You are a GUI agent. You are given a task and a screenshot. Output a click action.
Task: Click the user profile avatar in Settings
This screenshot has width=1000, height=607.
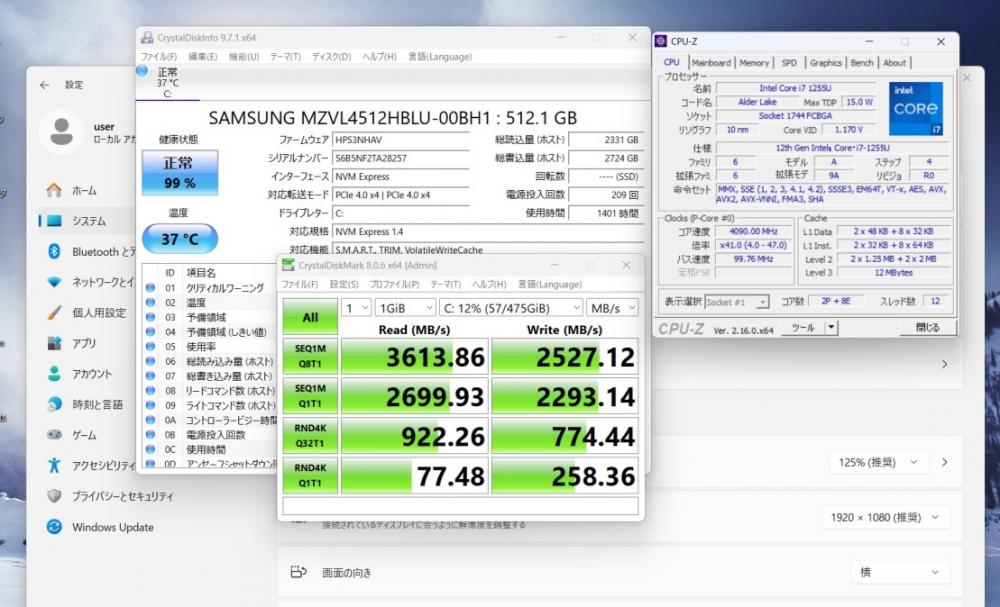click(61, 132)
